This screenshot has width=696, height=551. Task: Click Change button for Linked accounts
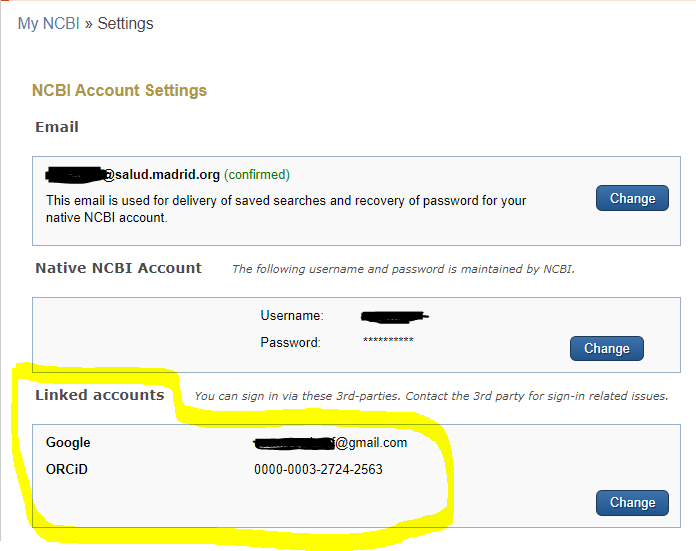pos(632,502)
